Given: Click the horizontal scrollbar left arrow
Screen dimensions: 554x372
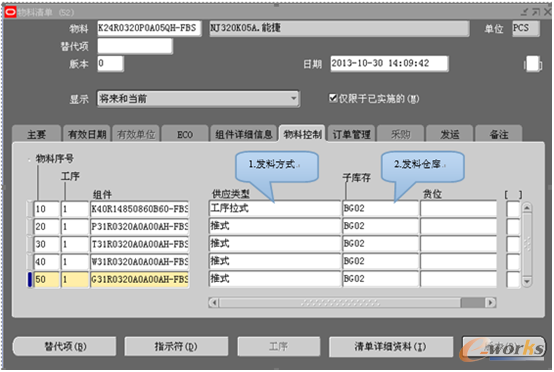Looking at the screenshot, I should (x=214, y=303).
